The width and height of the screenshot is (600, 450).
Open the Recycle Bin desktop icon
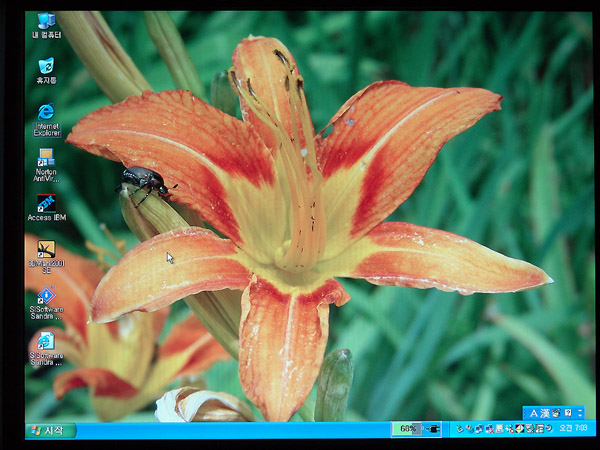(46, 71)
